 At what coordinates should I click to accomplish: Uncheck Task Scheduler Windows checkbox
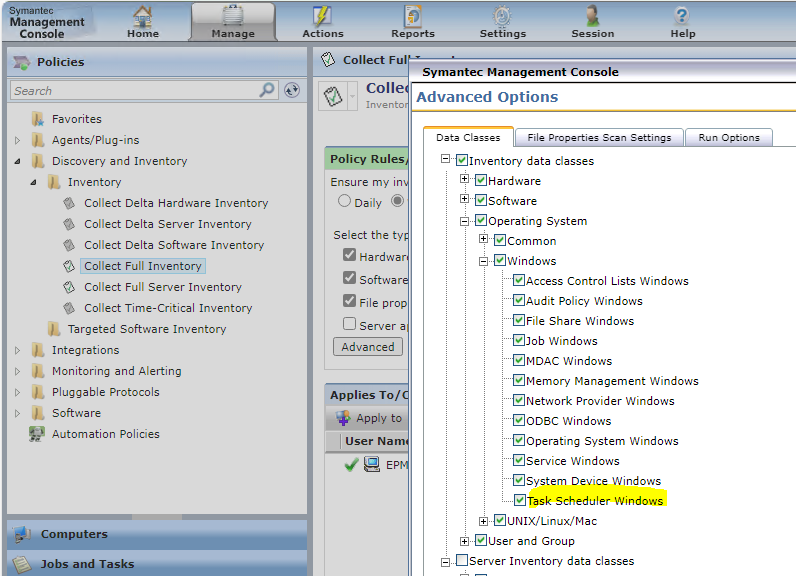click(519, 500)
